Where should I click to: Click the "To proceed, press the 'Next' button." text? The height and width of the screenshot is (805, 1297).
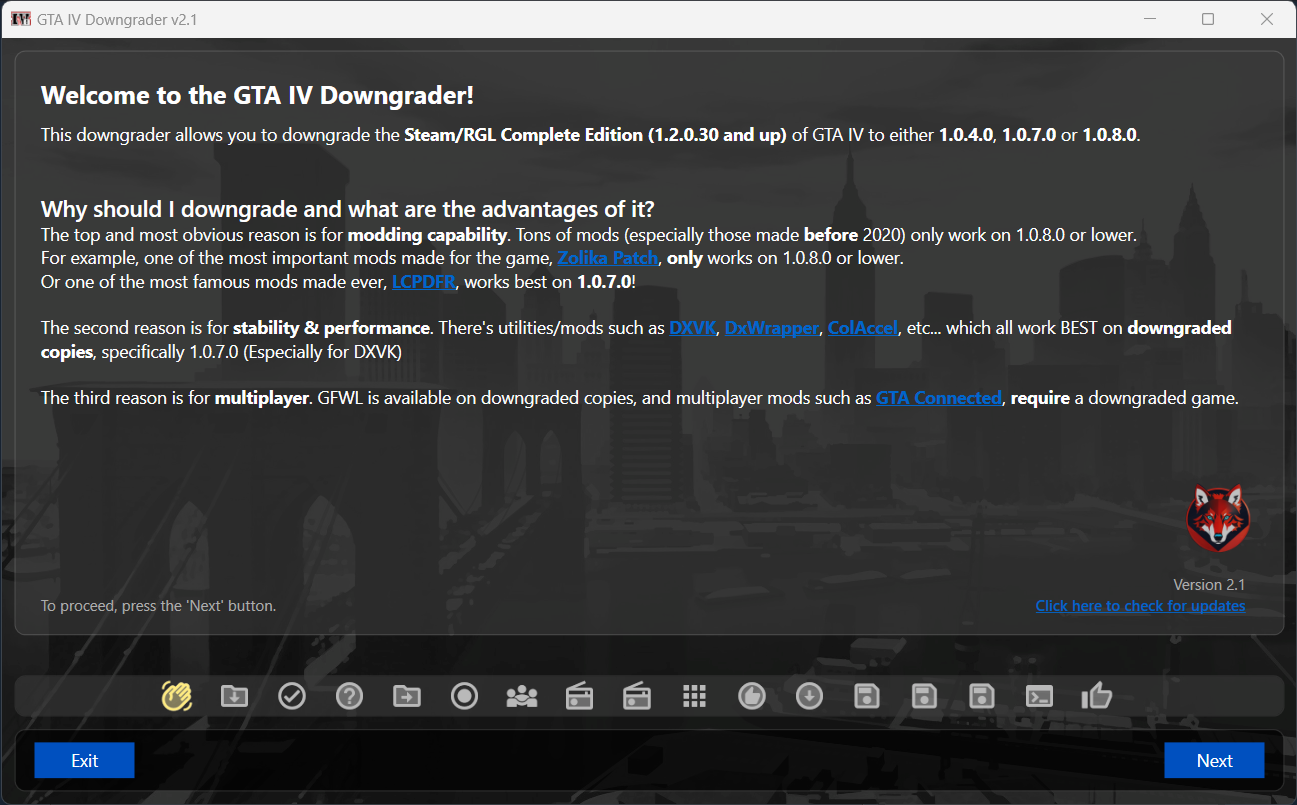(158, 606)
